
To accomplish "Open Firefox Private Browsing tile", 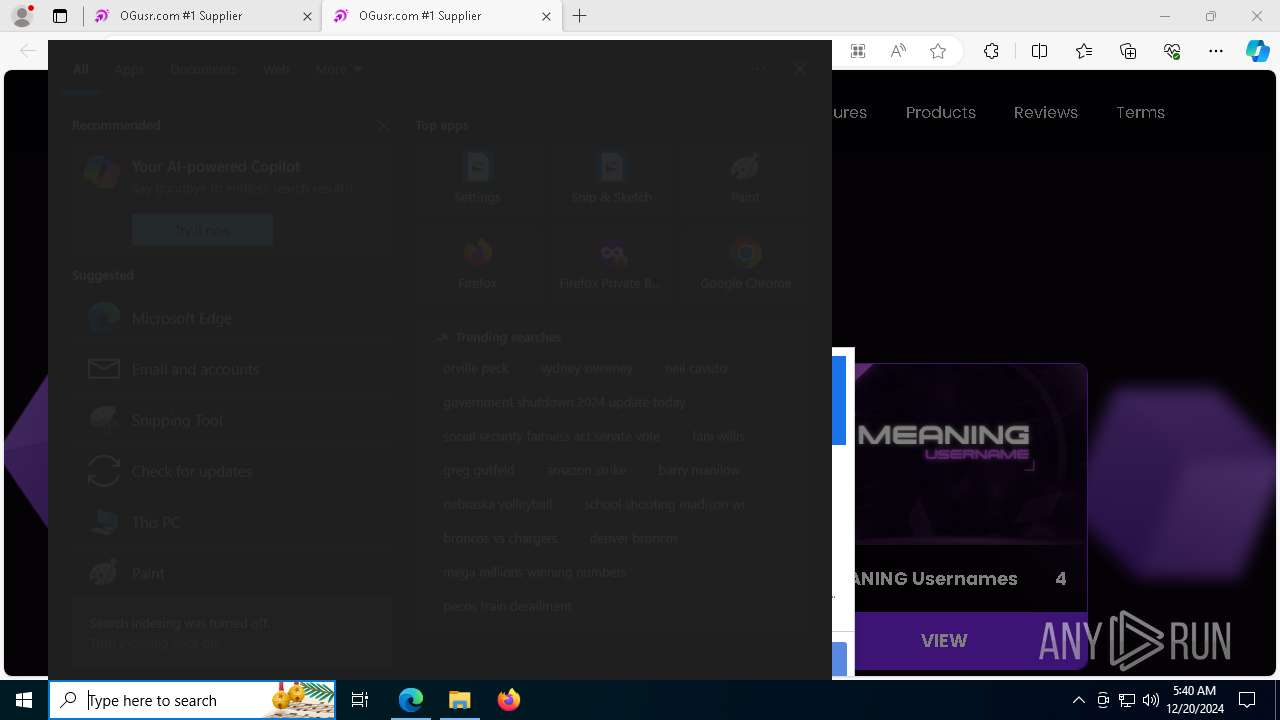I will pos(611,264).
